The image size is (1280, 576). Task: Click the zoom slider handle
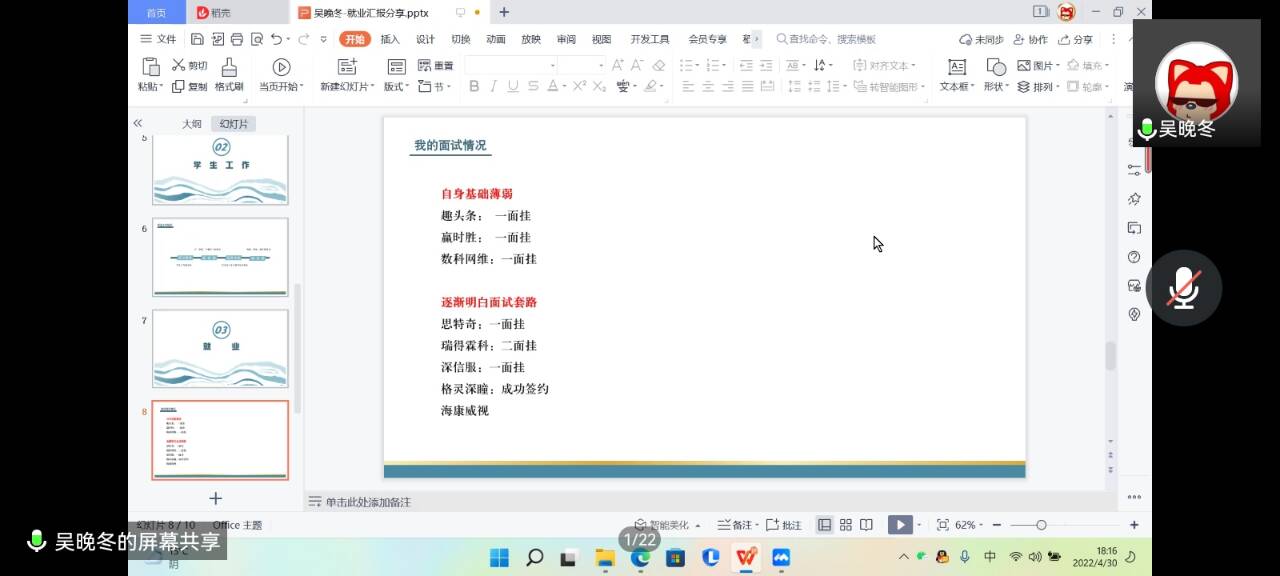[1041, 525]
